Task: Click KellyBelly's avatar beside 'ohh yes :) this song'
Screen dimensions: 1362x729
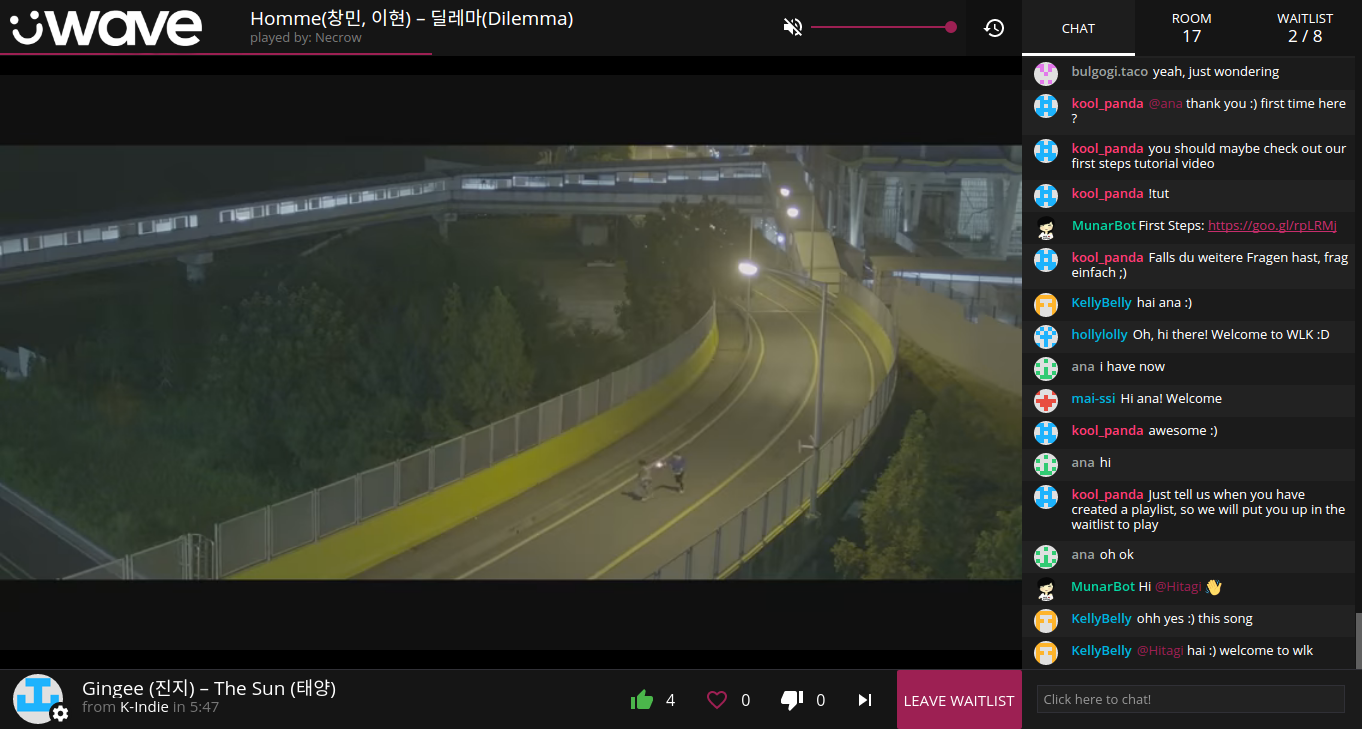Action: (x=1046, y=620)
